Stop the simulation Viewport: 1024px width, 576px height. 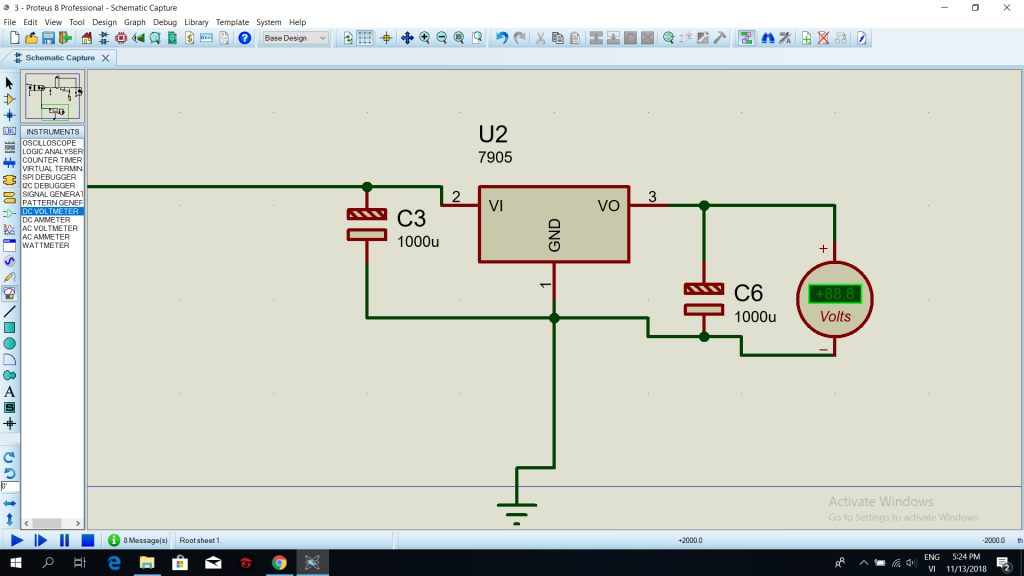[x=88, y=540]
